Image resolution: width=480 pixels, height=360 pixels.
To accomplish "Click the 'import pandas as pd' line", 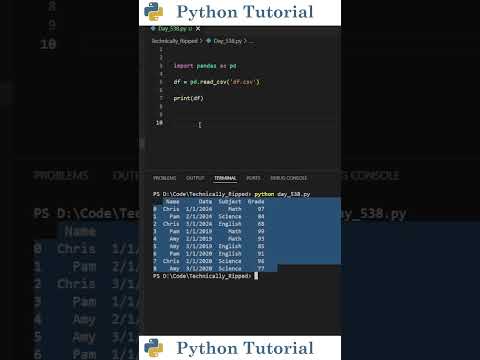I will 205,66.
